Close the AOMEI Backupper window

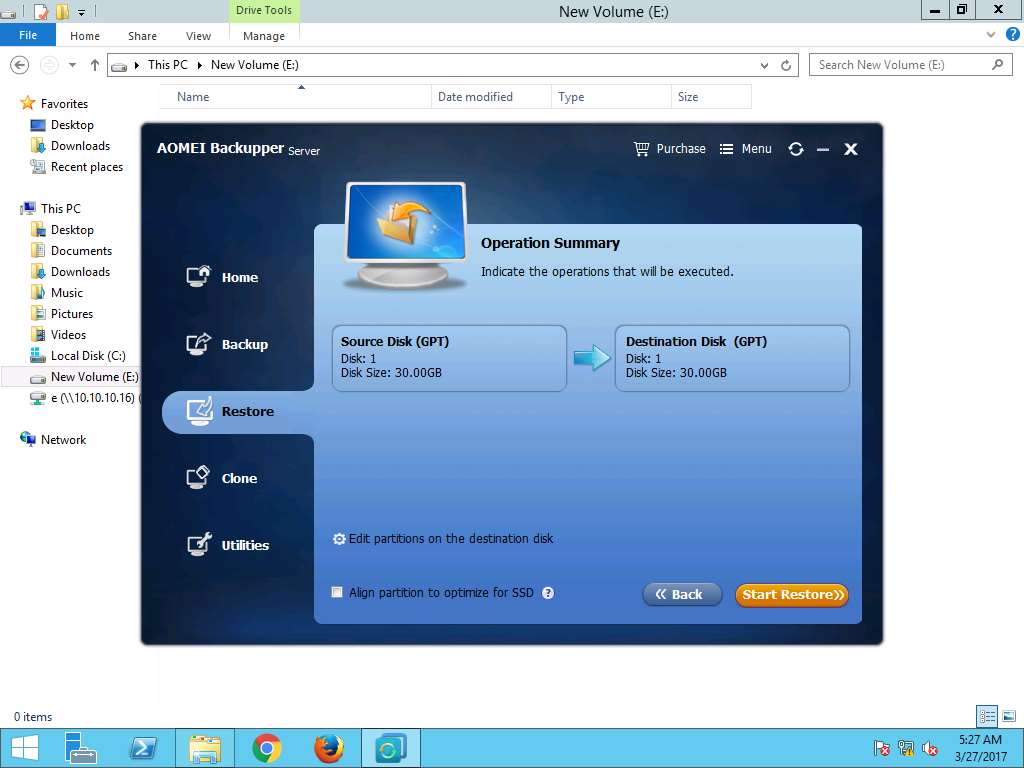850,149
